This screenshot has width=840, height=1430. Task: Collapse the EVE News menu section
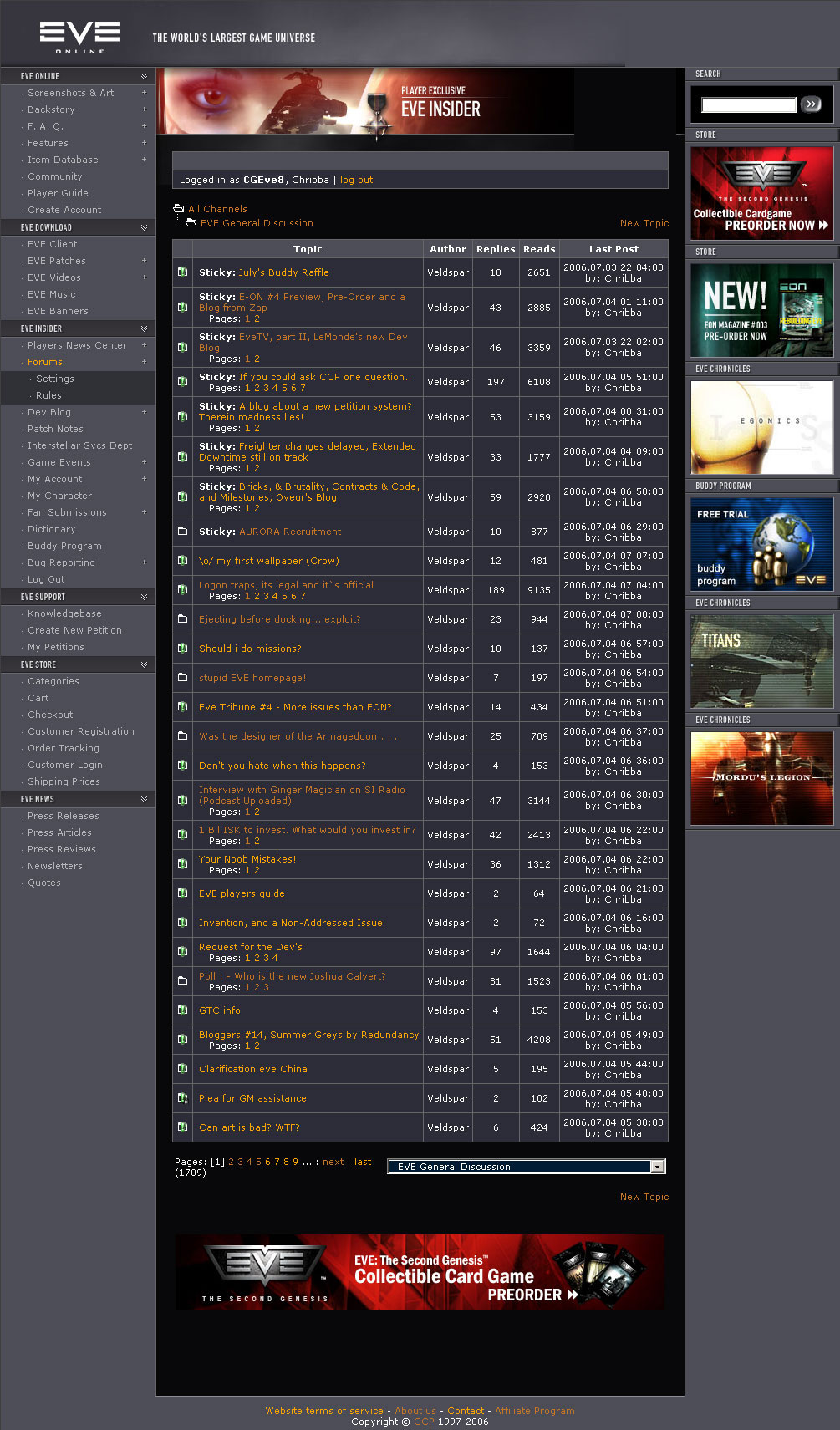point(144,799)
